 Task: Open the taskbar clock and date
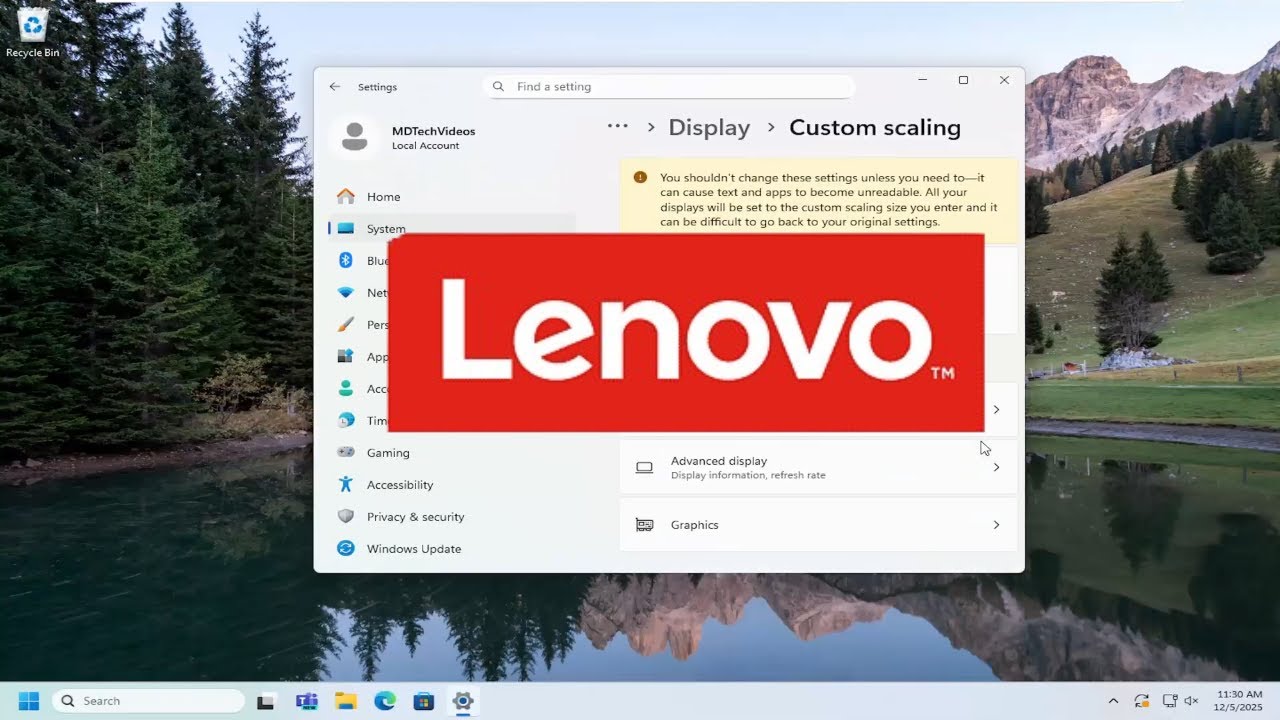pyautogui.click(x=1238, y=700)
